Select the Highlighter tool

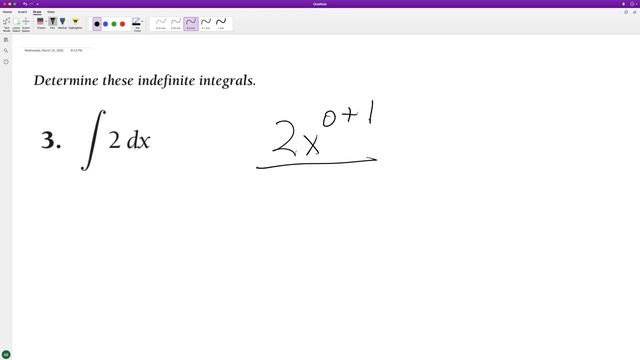click(75, 23)
